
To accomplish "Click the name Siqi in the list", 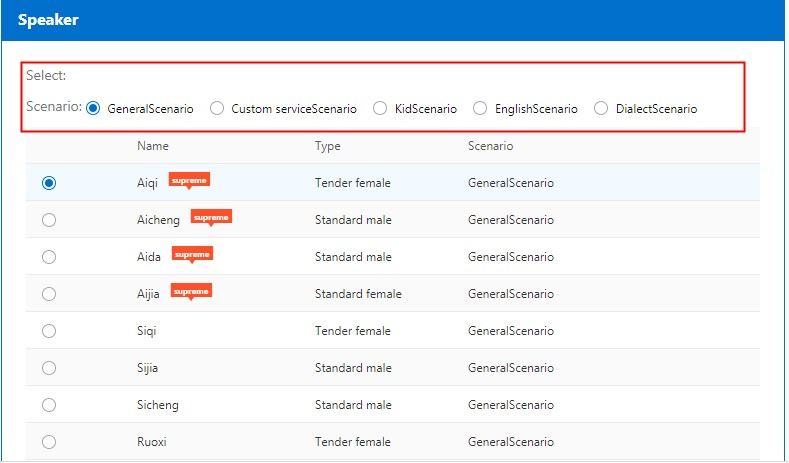I will click(146, 331).
